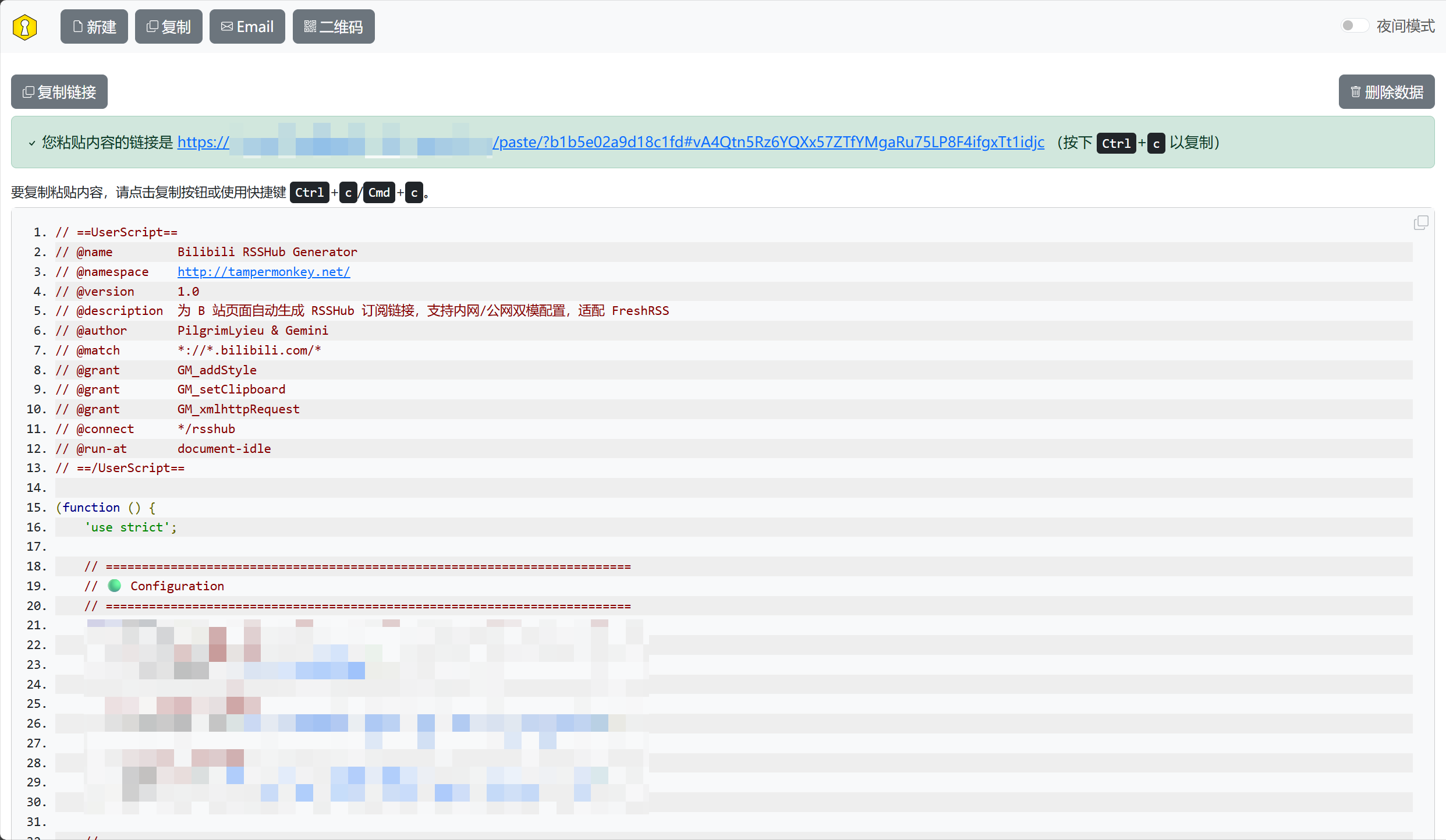Click the trash icon in 删除数据
Viewport: 1446px width, 840px height.
point(1355,92)
